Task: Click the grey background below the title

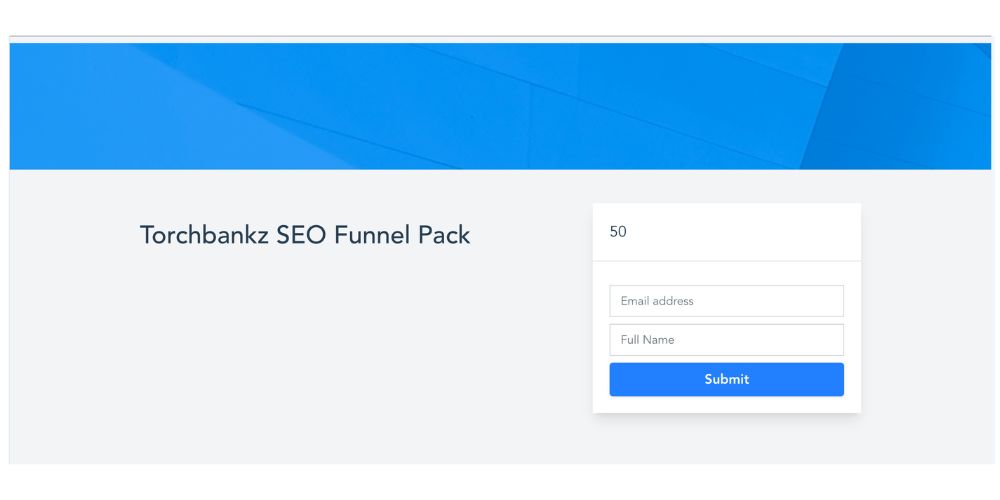Action: click(x=300, y=350)
